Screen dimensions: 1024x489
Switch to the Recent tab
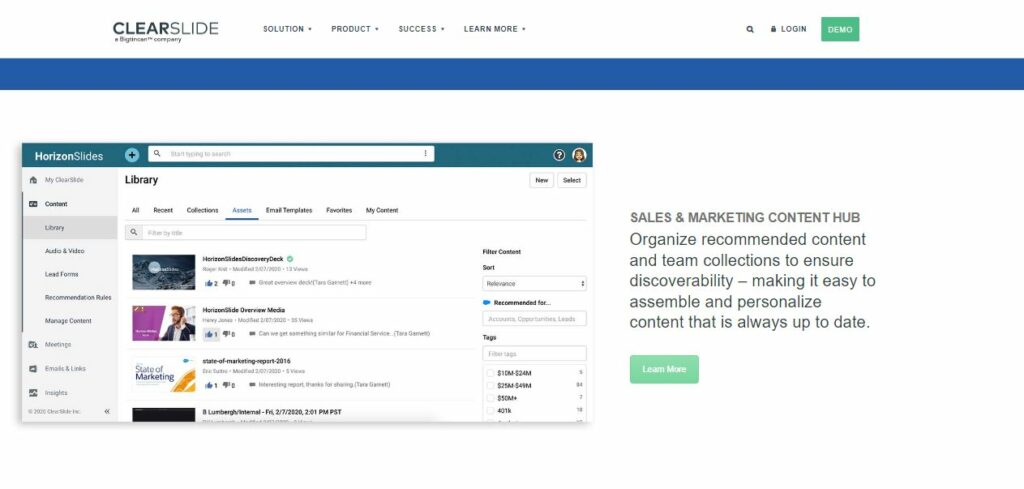point(163,210)
